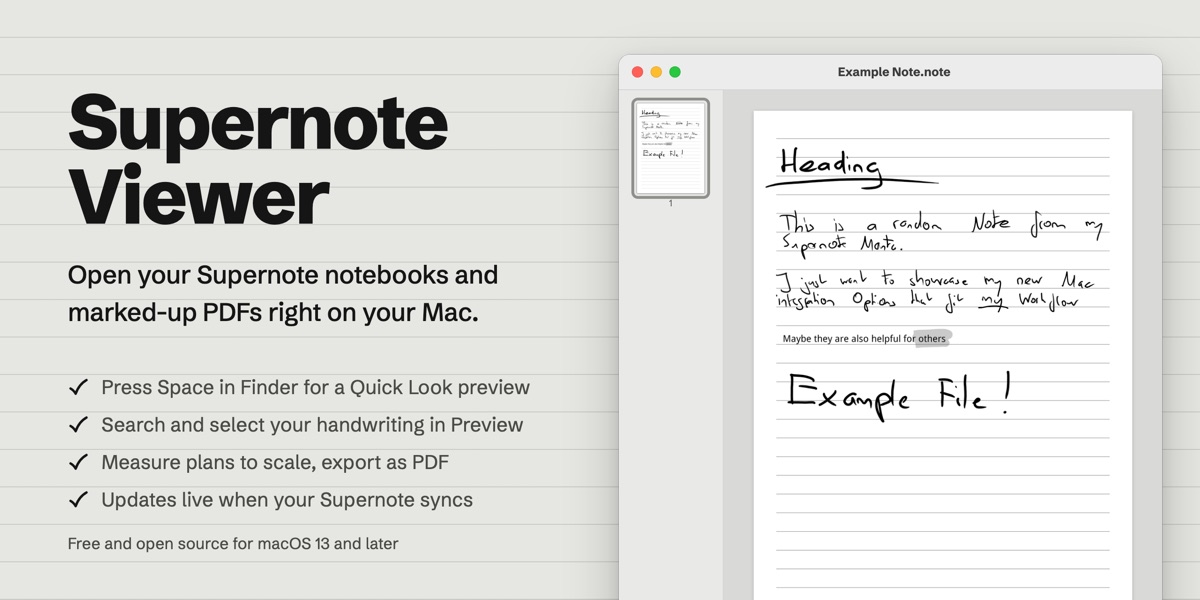Screen dimensions: 1200x600
Task: Click the red close window button
Action: (x=637, y=72)
